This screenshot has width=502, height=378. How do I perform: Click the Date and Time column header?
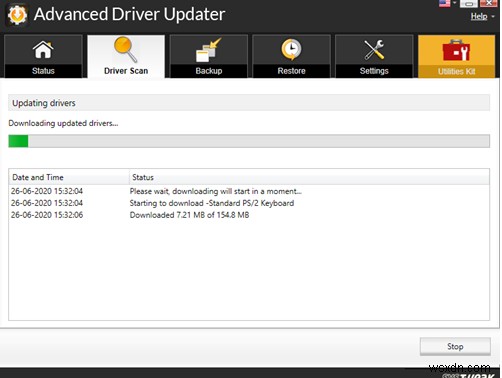click(x=69, y=177)
